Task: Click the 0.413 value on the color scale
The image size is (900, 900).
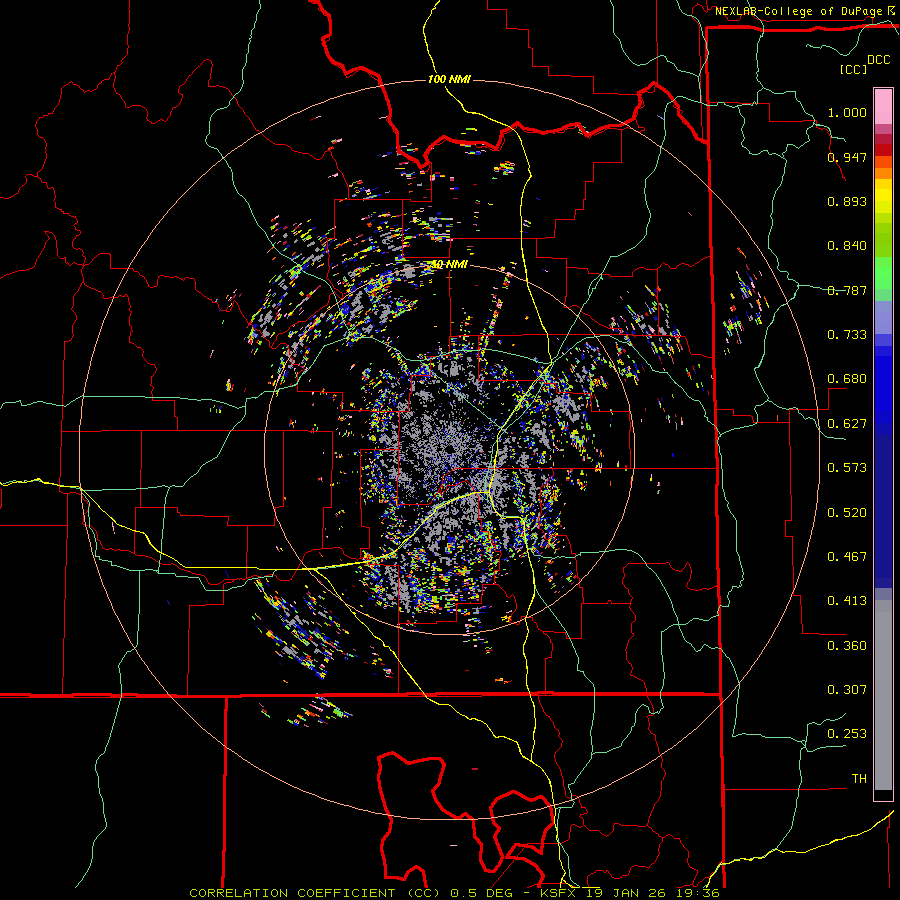Action: [847, 601]
